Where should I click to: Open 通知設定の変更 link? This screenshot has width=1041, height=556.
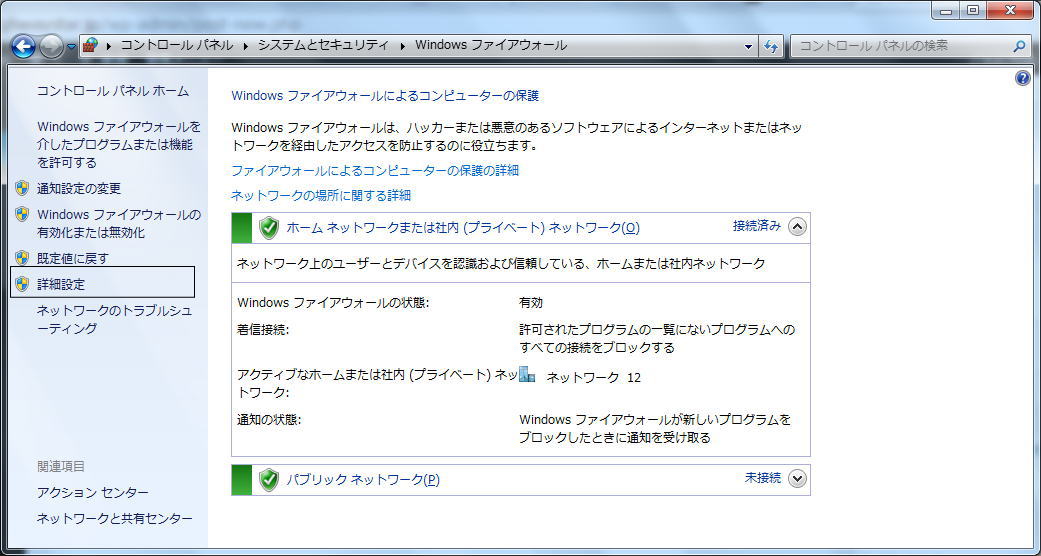[79, 189]
